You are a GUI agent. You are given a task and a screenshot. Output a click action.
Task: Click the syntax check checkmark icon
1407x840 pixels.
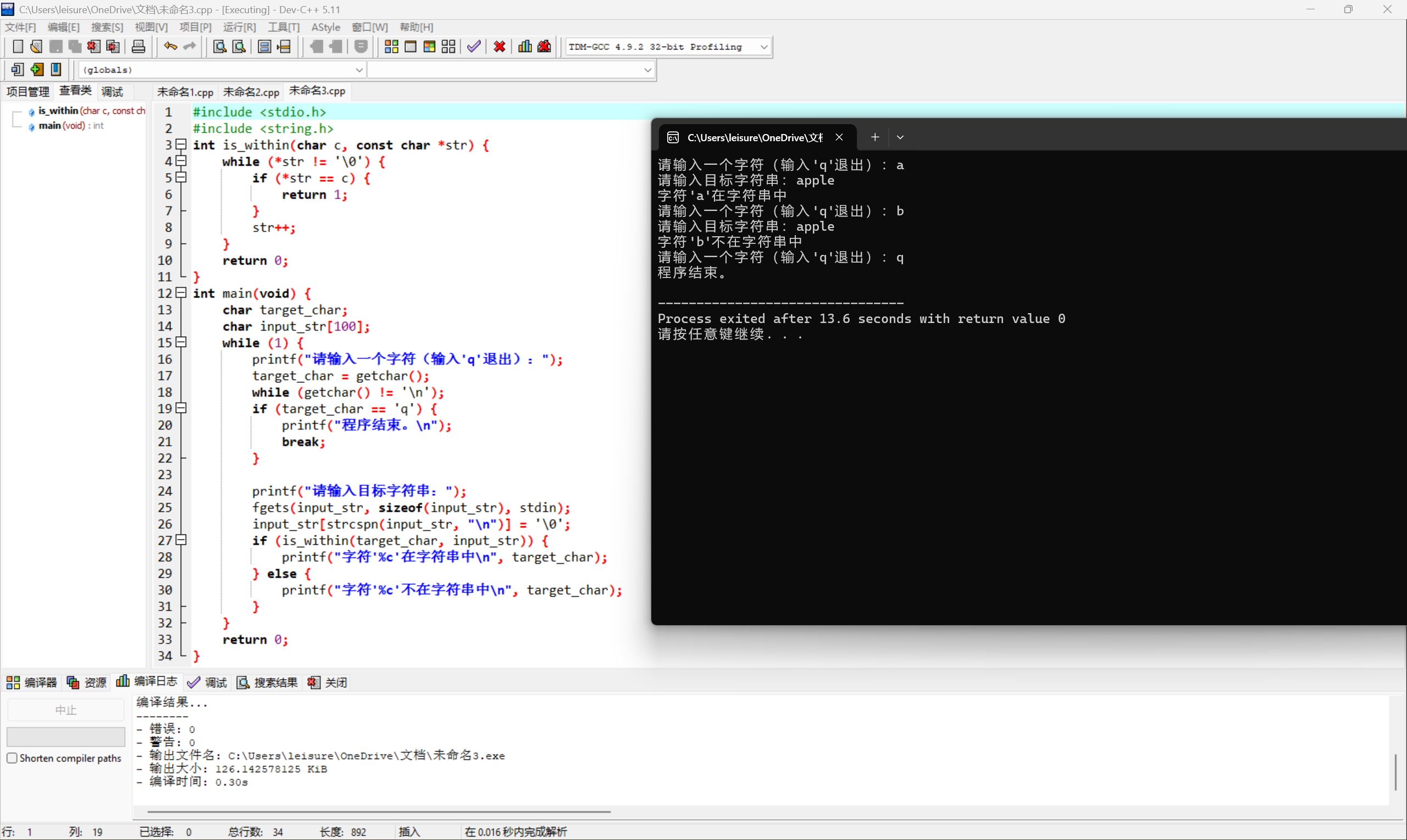coord(473,46)
